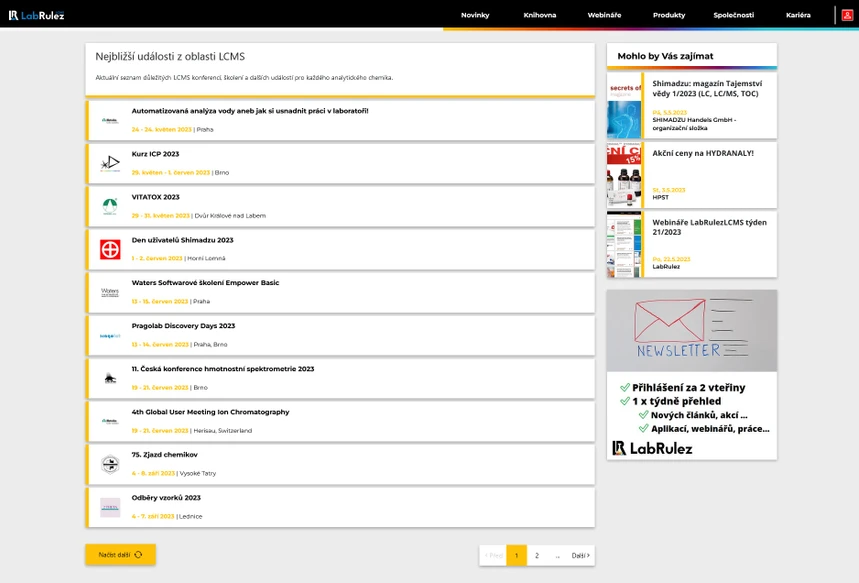Click the Shimadzu logo for Den uživatelů event
The image size is (859, 583).
click(x=110, y=250)
